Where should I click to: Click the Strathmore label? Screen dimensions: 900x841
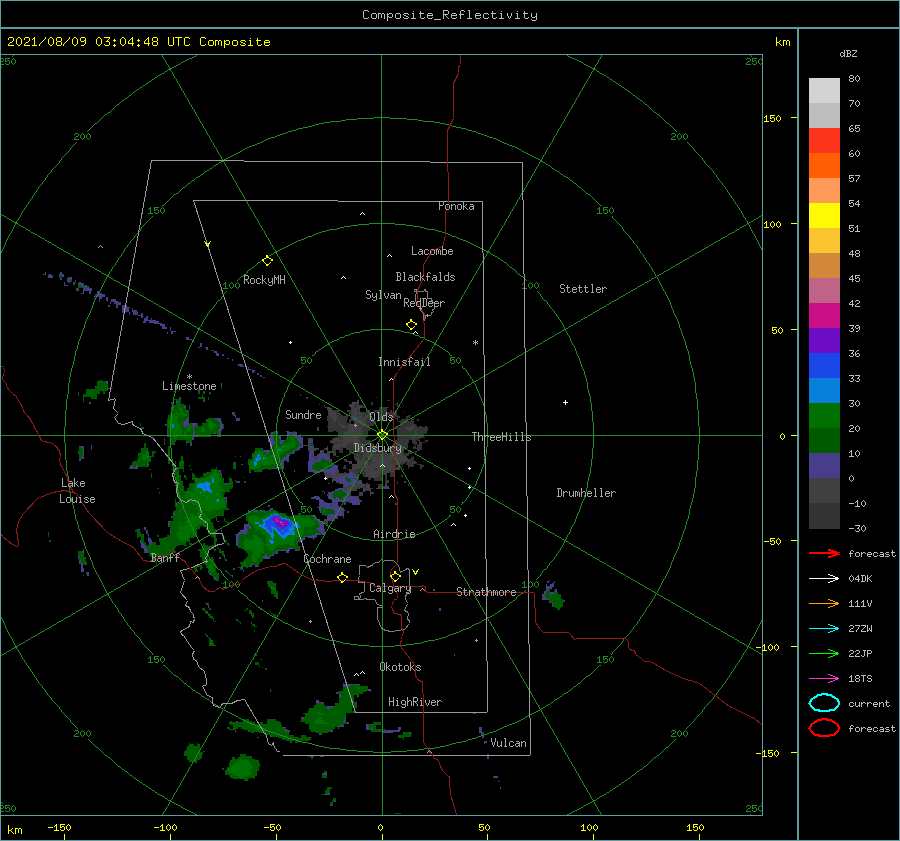coord(486,592)
